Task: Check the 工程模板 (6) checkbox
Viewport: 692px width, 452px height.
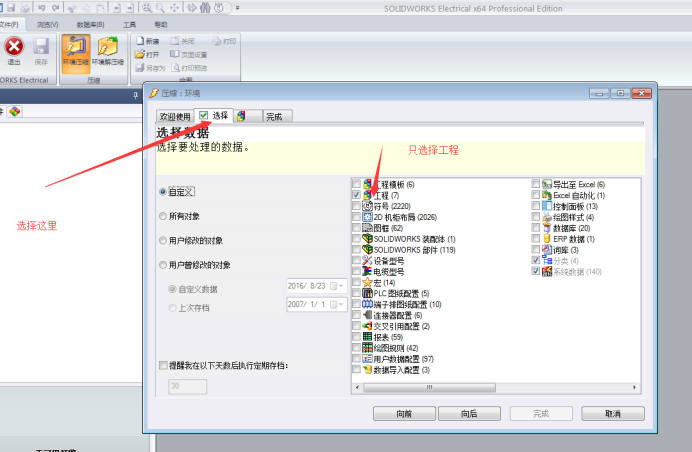Action: tap(357, 184)
